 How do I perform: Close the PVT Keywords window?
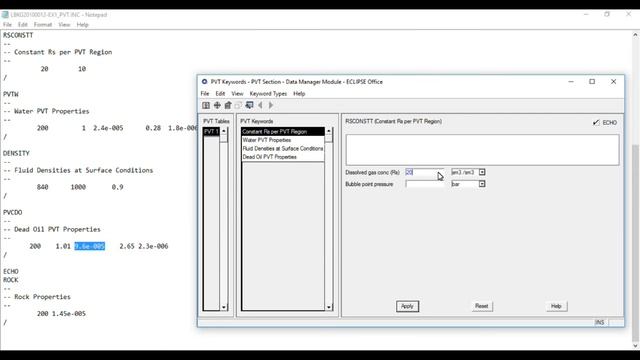click(613, 82)
